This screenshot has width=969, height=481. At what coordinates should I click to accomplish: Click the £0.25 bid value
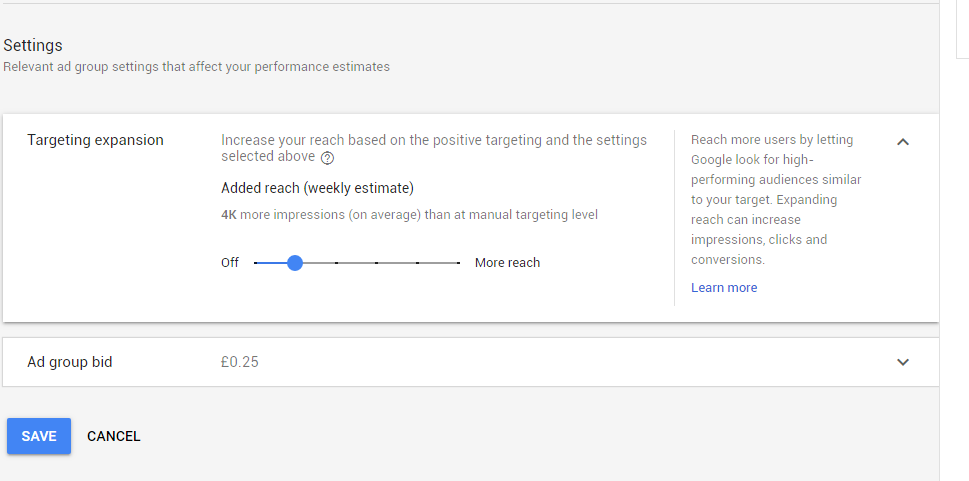coord(240,362)
